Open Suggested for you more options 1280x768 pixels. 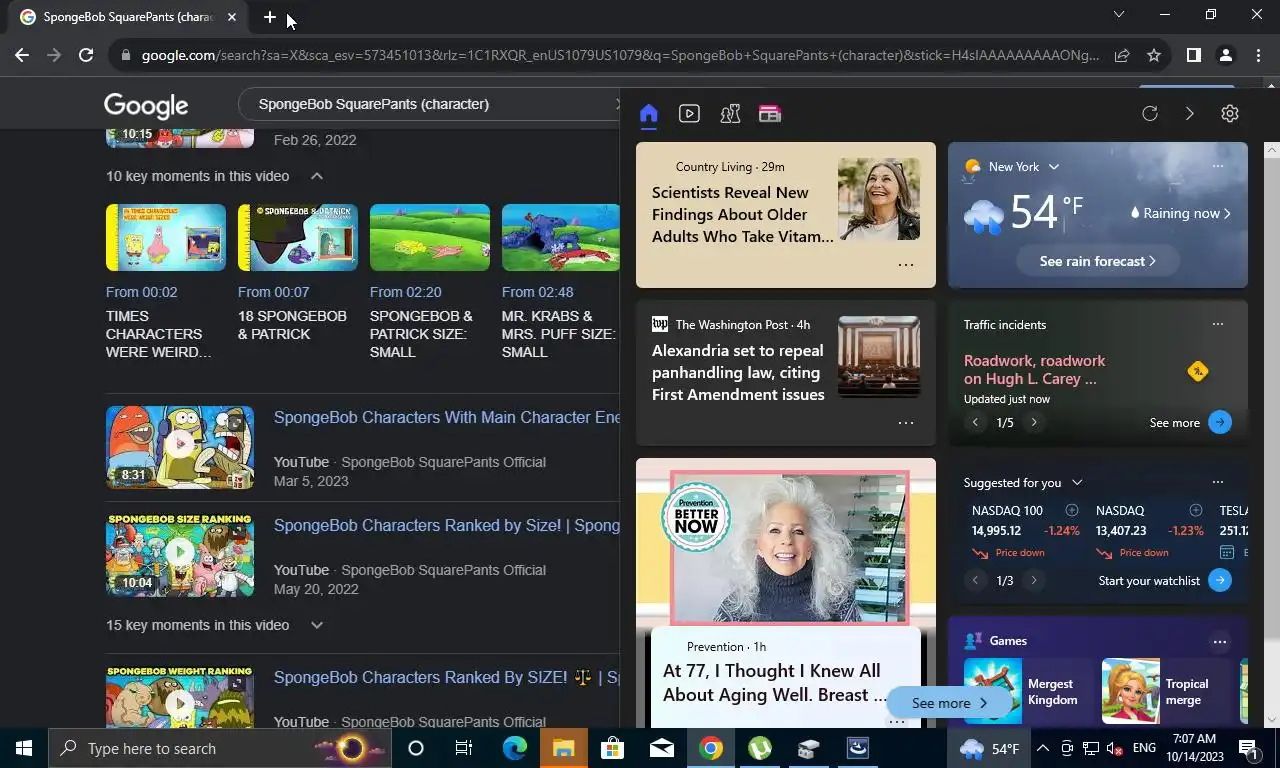tap(1217, 482)
